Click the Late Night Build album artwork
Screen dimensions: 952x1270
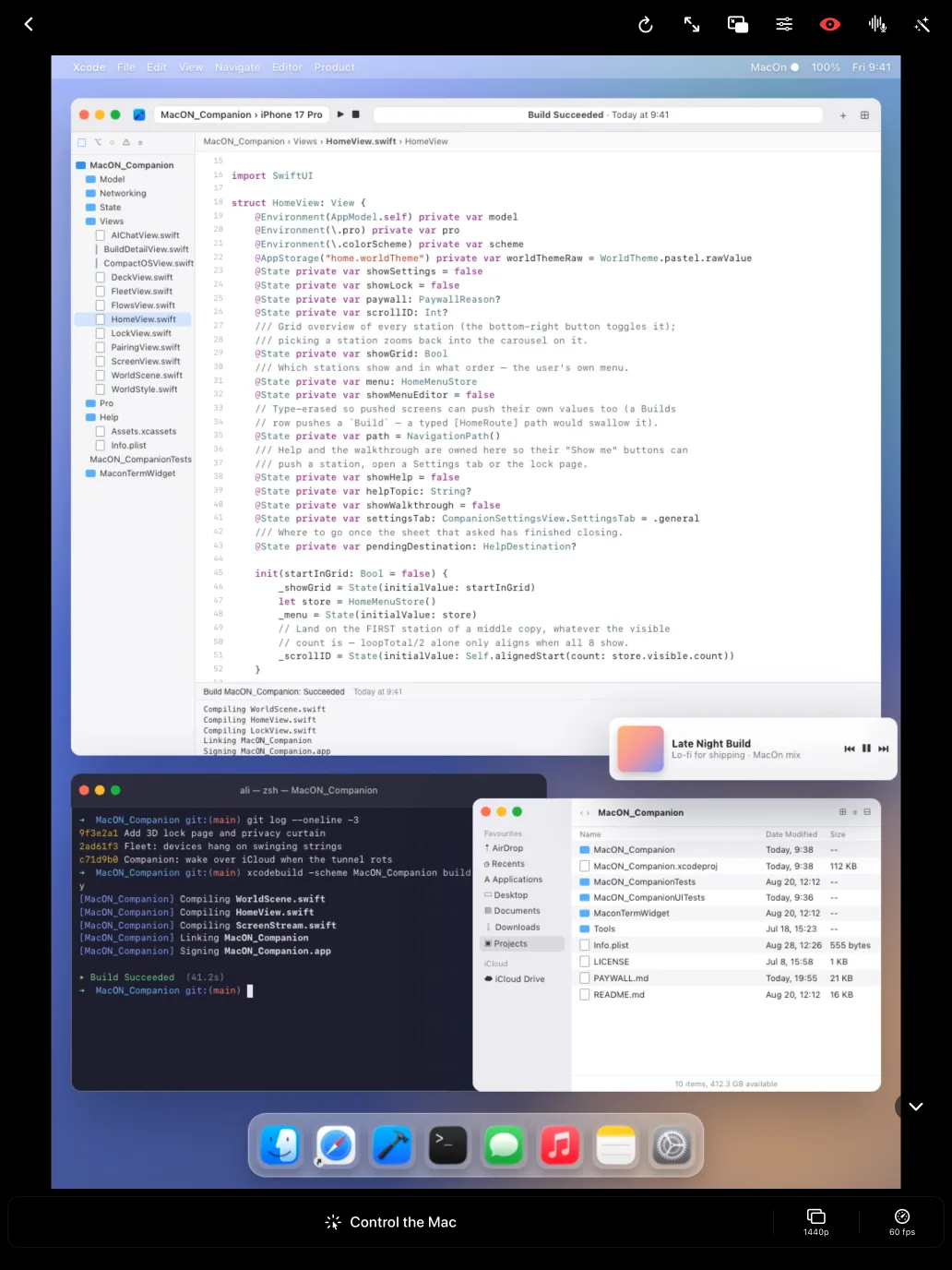[x=640, y=749]
